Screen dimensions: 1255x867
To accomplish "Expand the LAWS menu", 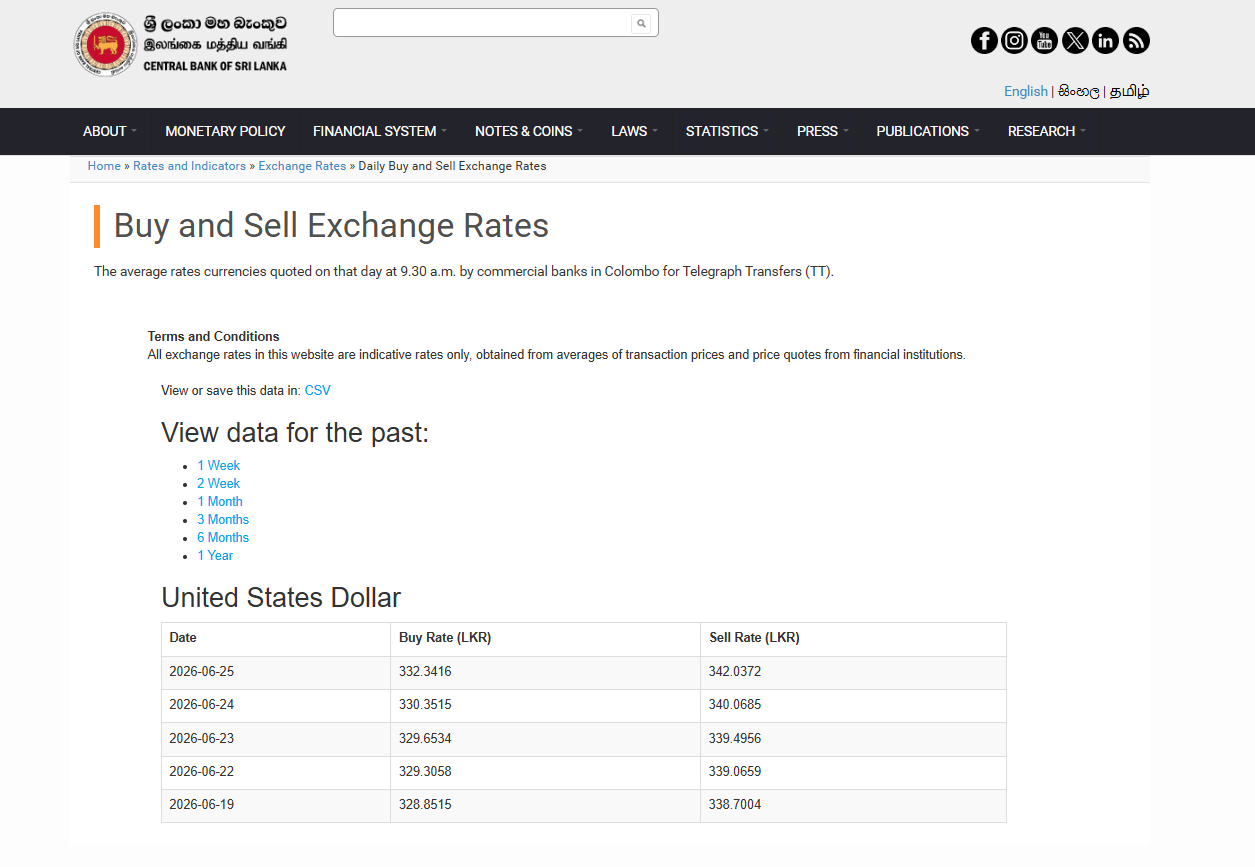I will point(635,131).
